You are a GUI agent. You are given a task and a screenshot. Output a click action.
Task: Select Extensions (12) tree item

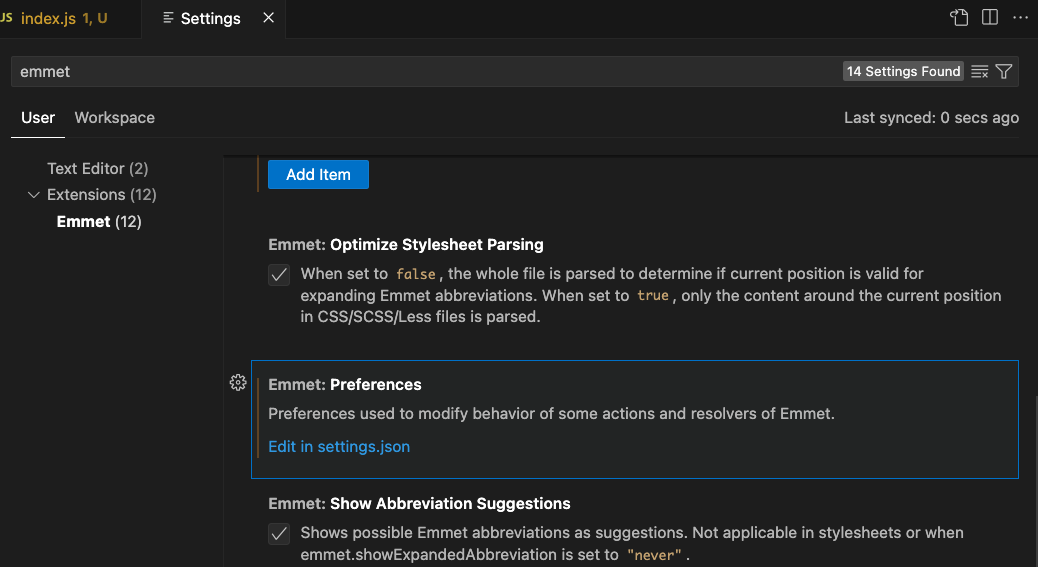click(101, 195)
